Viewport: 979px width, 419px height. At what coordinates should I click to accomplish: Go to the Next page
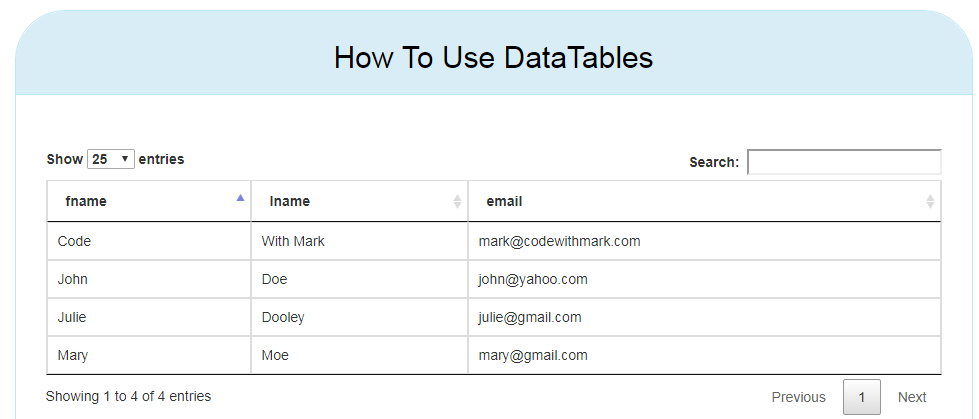pos(911,397)
